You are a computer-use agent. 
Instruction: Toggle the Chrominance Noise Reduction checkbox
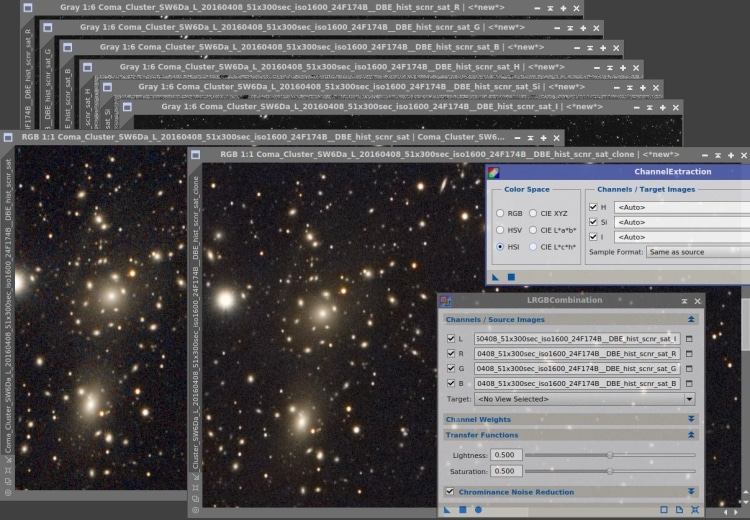click(450, 491)
